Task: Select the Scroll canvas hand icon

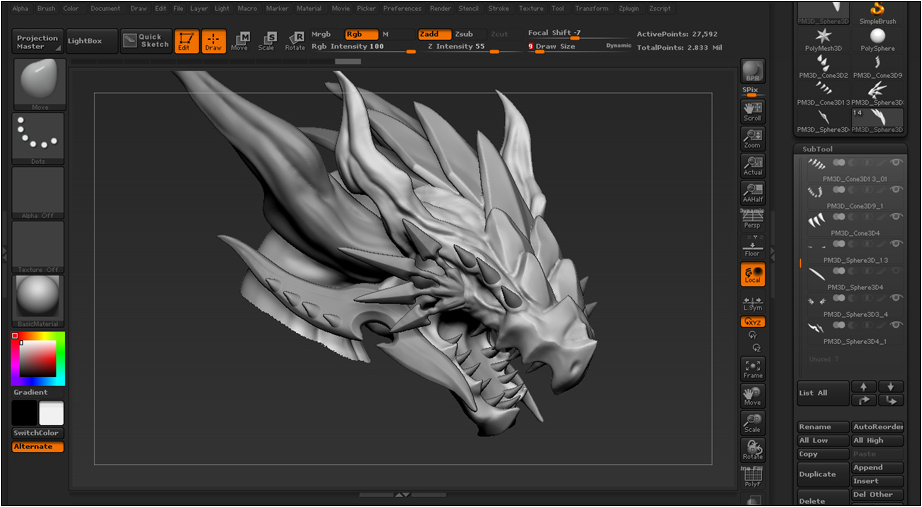Action: tap(753, 111)
